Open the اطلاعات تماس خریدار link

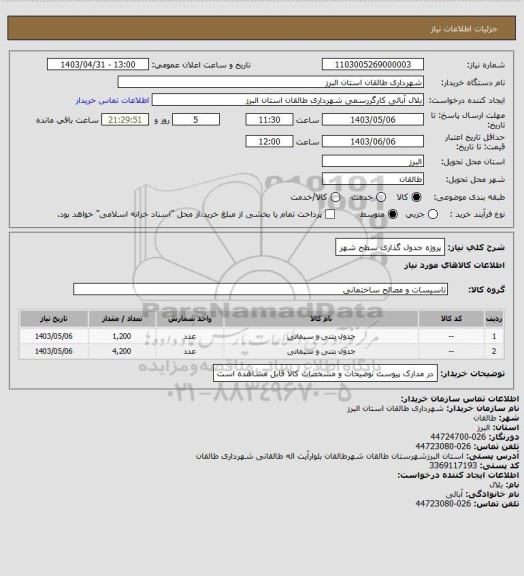coord(112,100)
